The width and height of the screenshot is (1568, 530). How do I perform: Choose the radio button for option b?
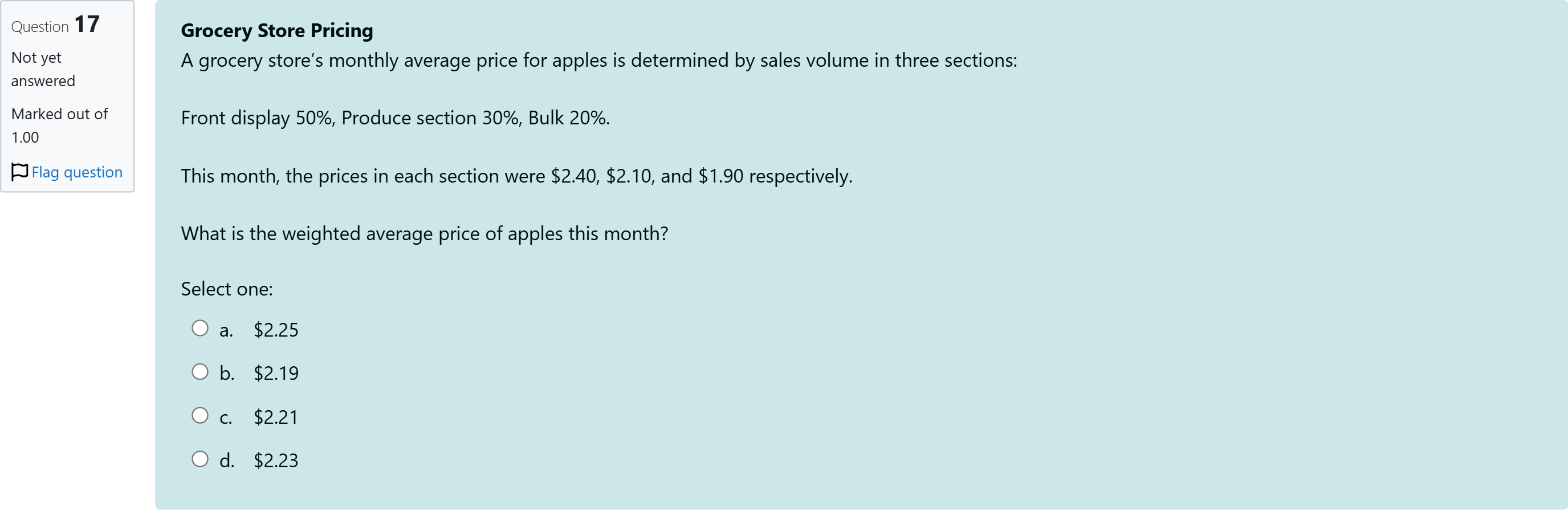199,371
